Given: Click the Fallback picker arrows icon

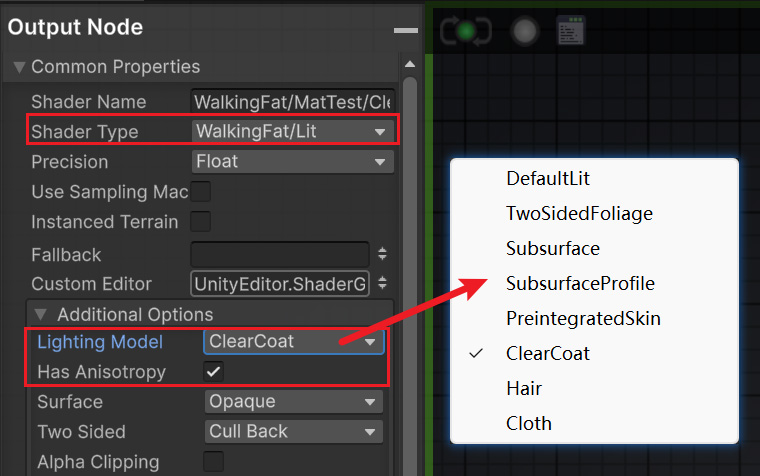Looking at the screenshot, I should 382,254.
